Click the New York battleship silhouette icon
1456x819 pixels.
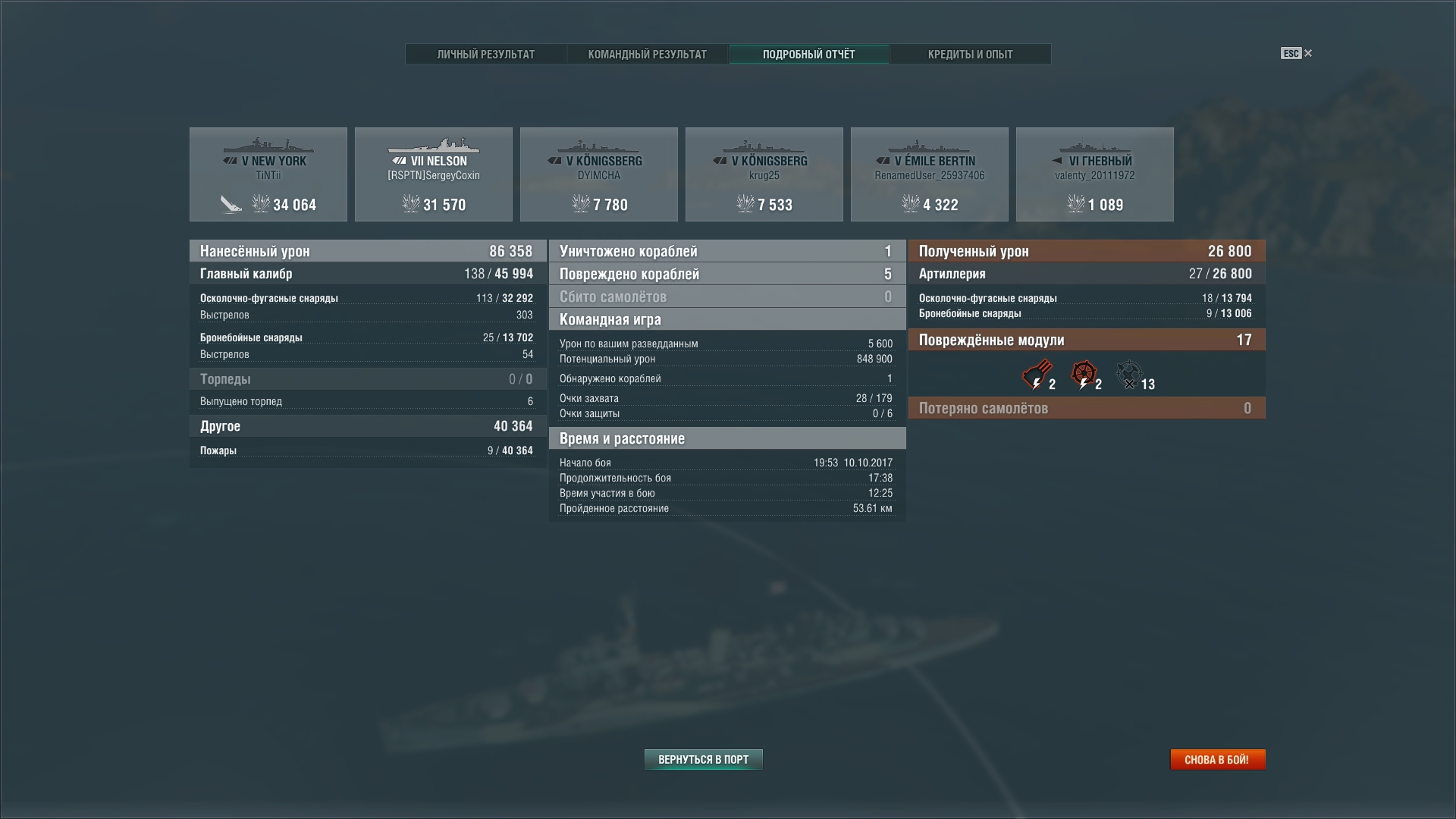268,146
